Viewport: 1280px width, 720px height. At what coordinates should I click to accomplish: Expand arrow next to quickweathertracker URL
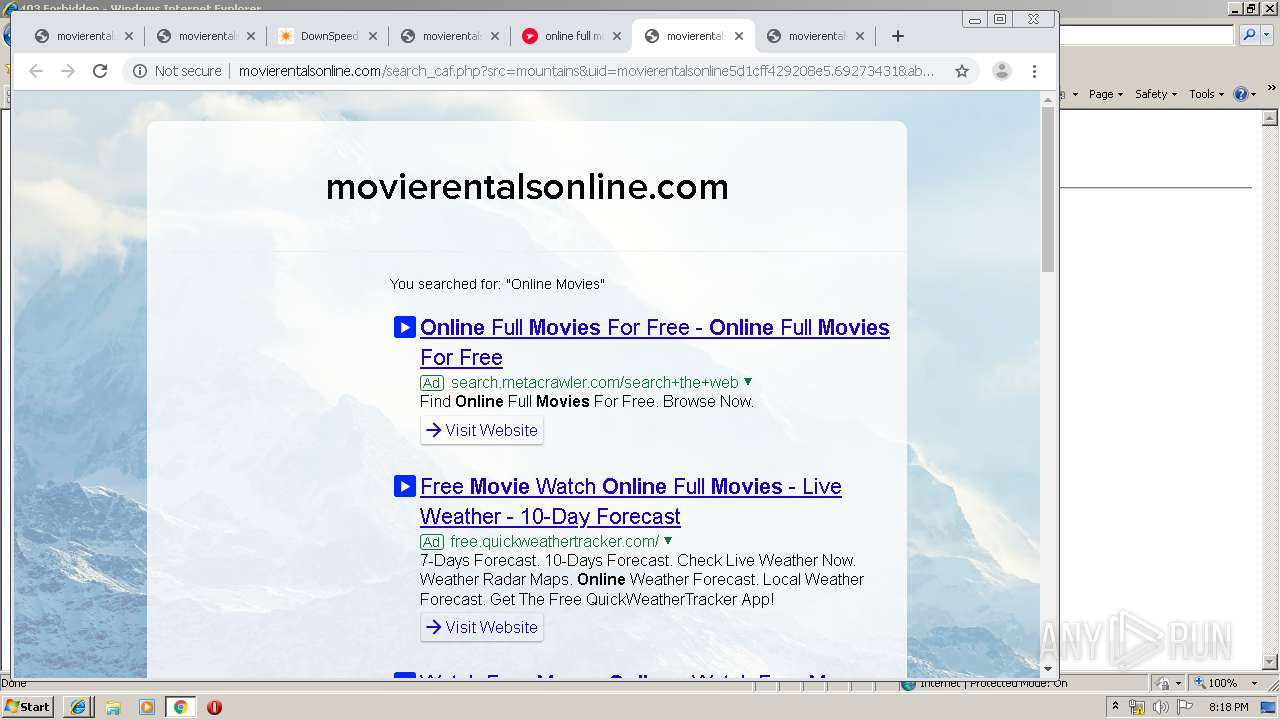click(668, 541)
